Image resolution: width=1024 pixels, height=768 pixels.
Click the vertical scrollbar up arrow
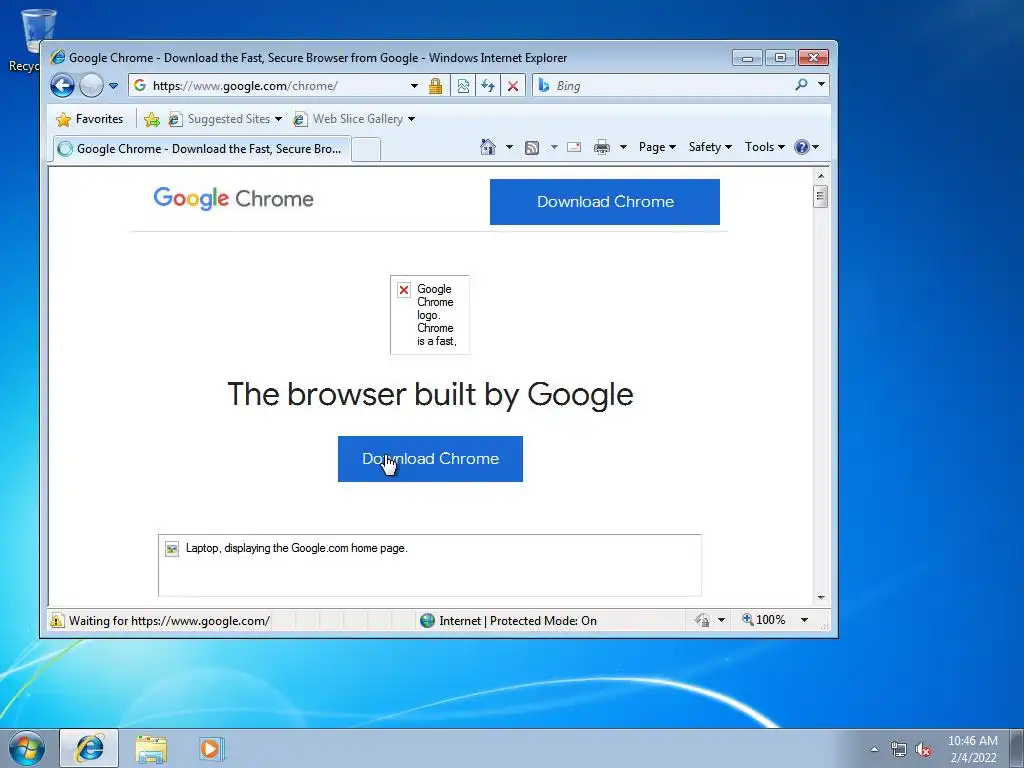821,176
